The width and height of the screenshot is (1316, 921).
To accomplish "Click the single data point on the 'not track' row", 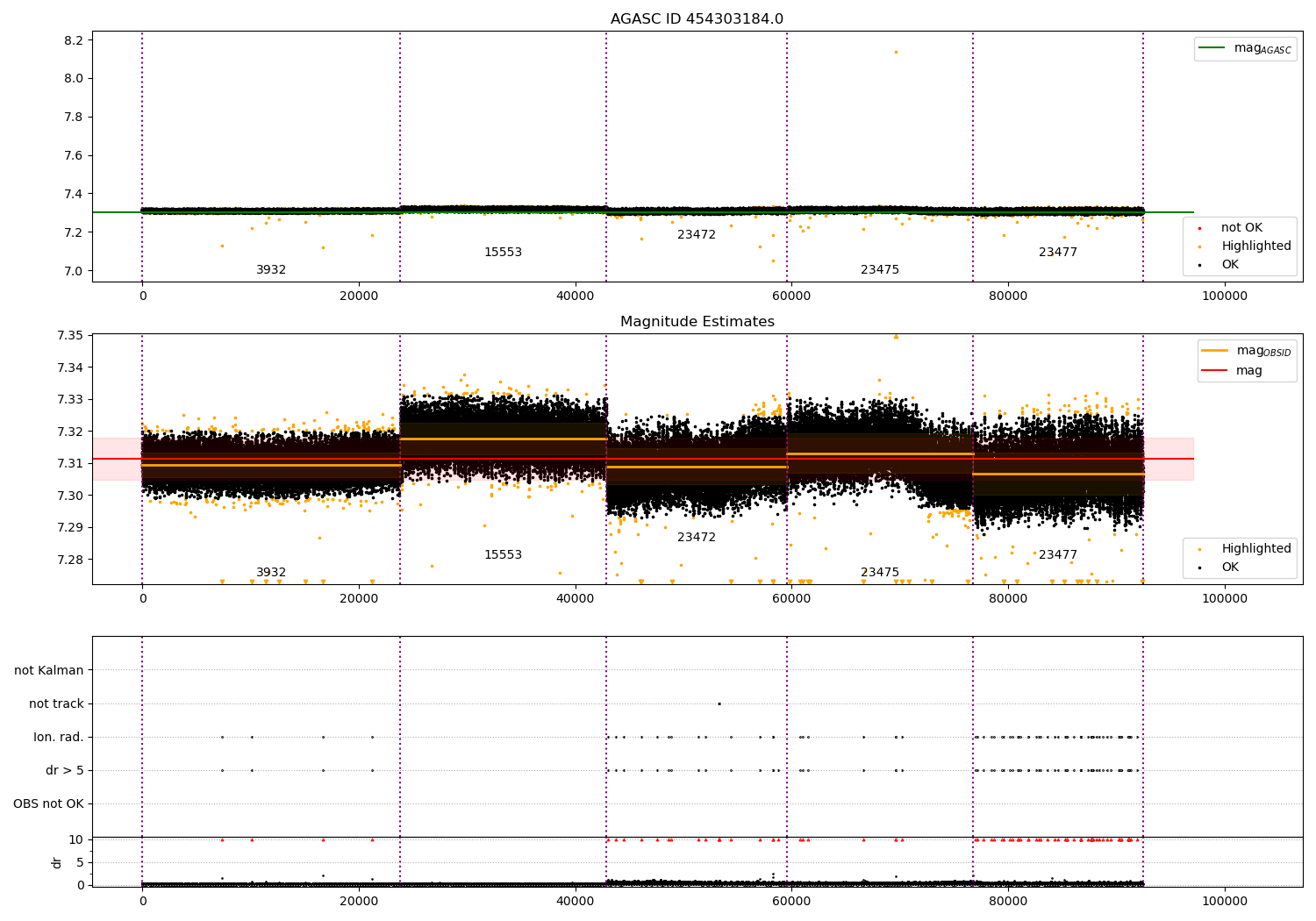I will point(719,703).
